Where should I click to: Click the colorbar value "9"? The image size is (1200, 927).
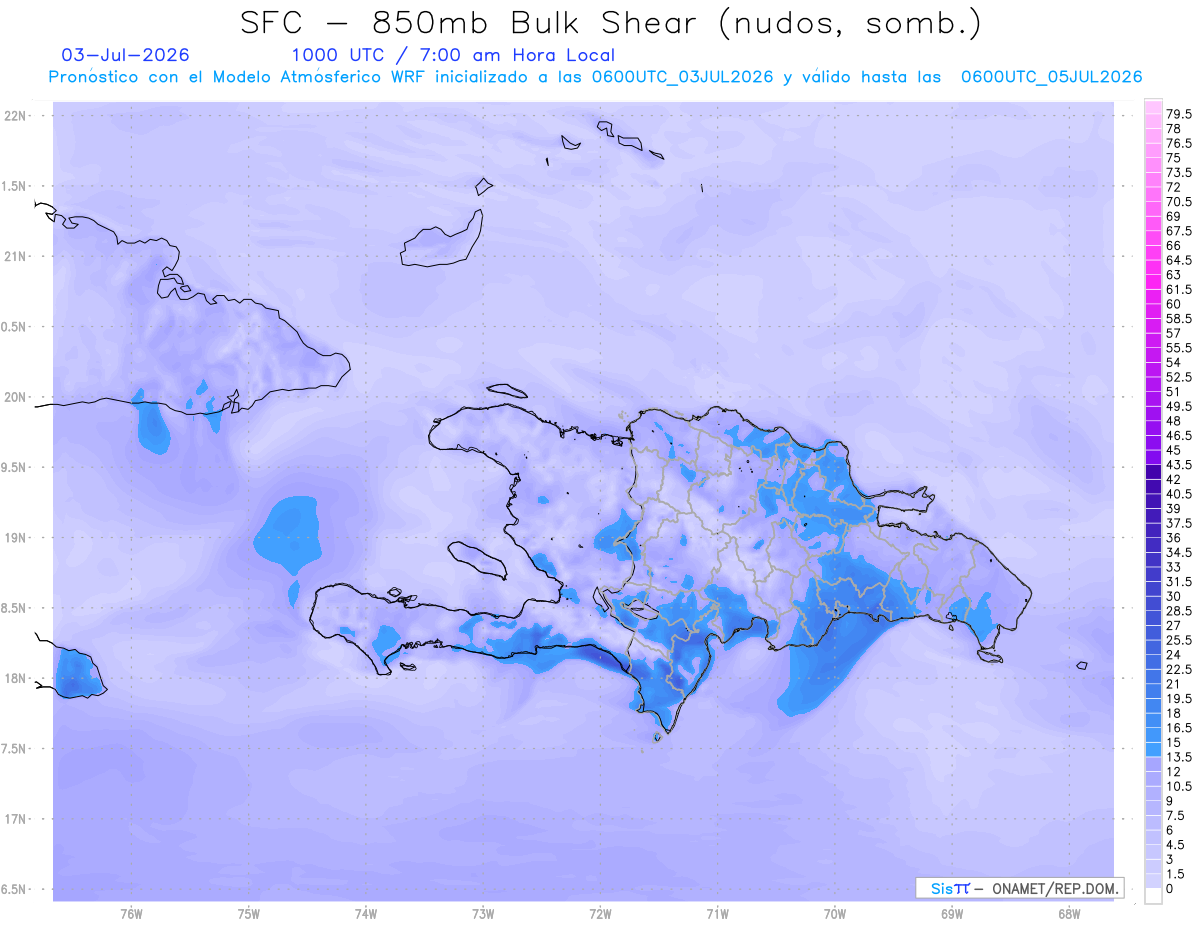[x=1170, y=801]
